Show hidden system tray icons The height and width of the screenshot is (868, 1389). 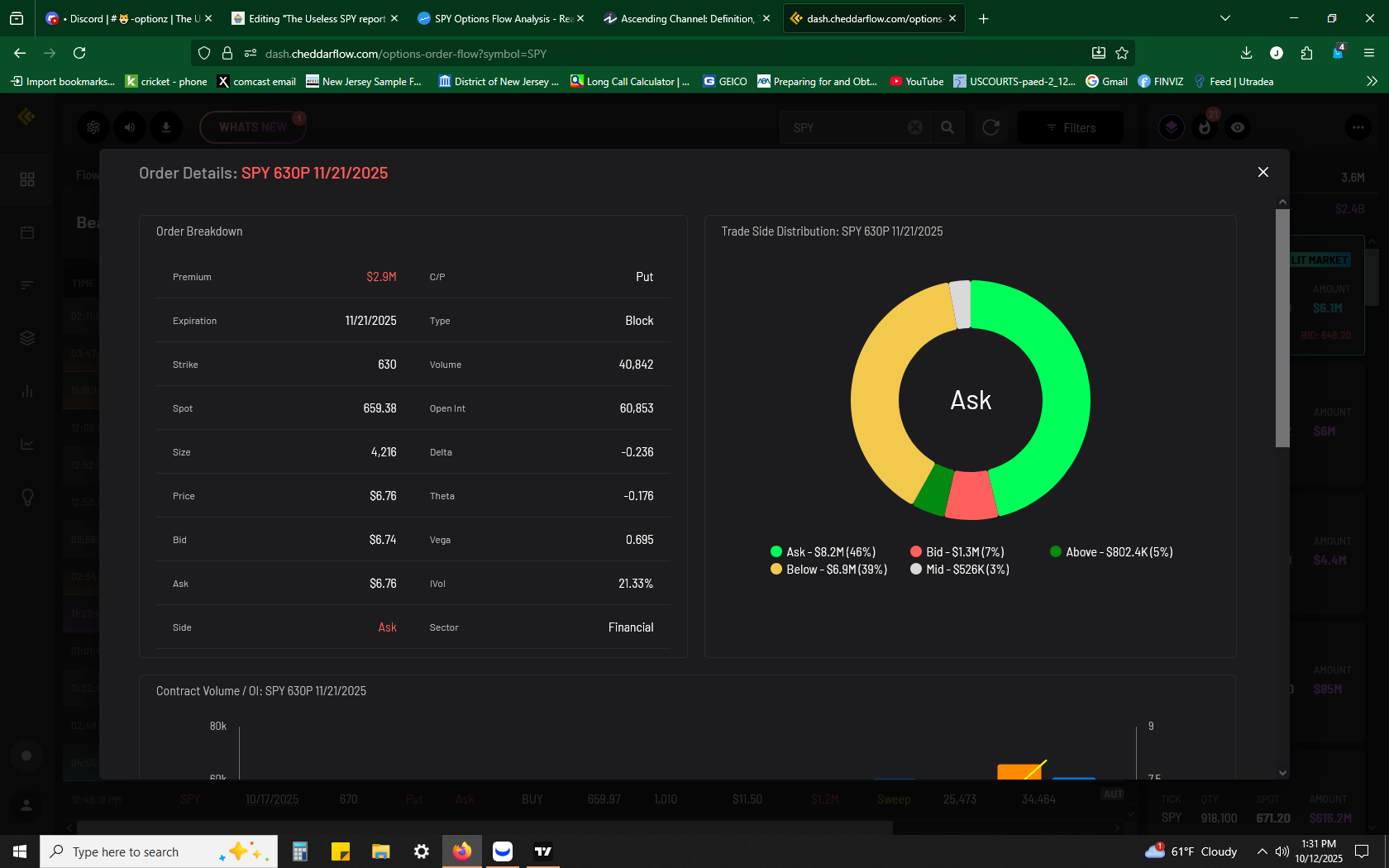click(1262, 851)
